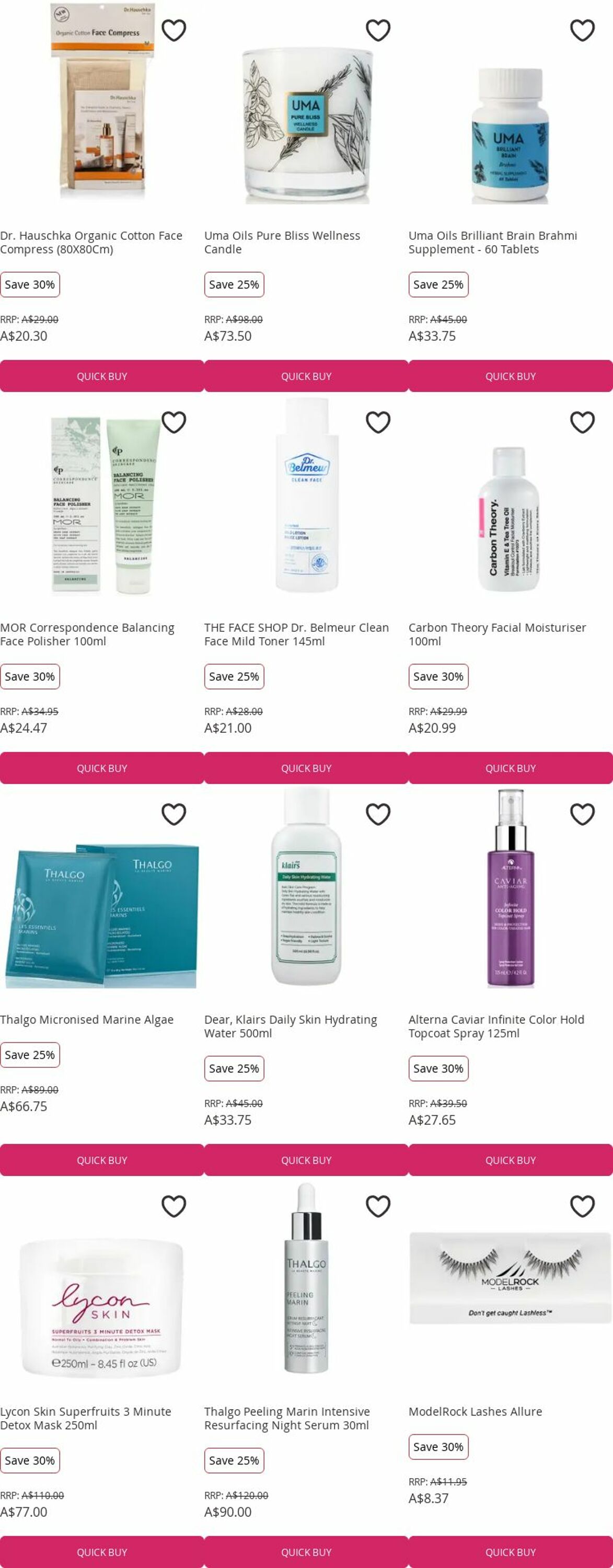Favorite the Uma Pure Bliss Candle

(378, 30)
